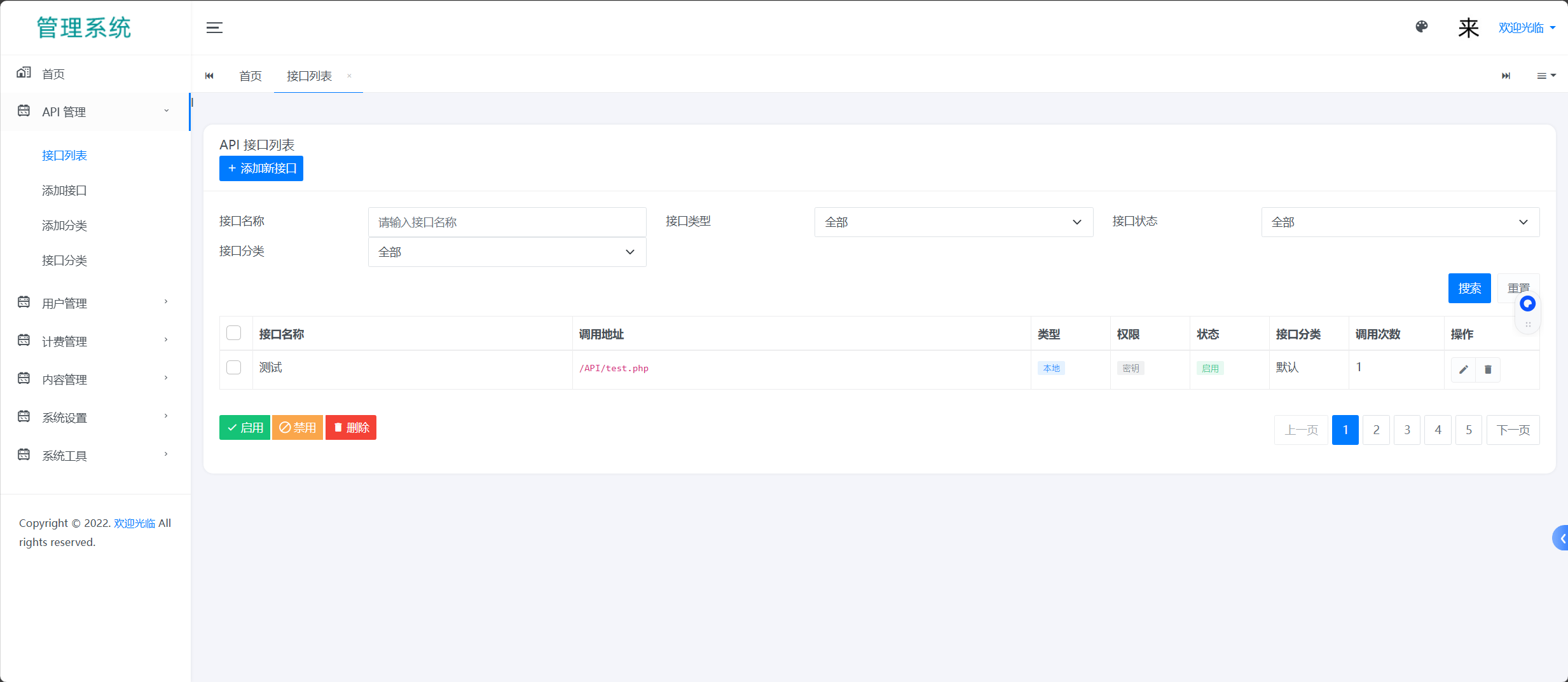Viewport: 1568px width, 682px height.
Task: Click the hamburger sidebar collapse icon
Action: point(214,27)
